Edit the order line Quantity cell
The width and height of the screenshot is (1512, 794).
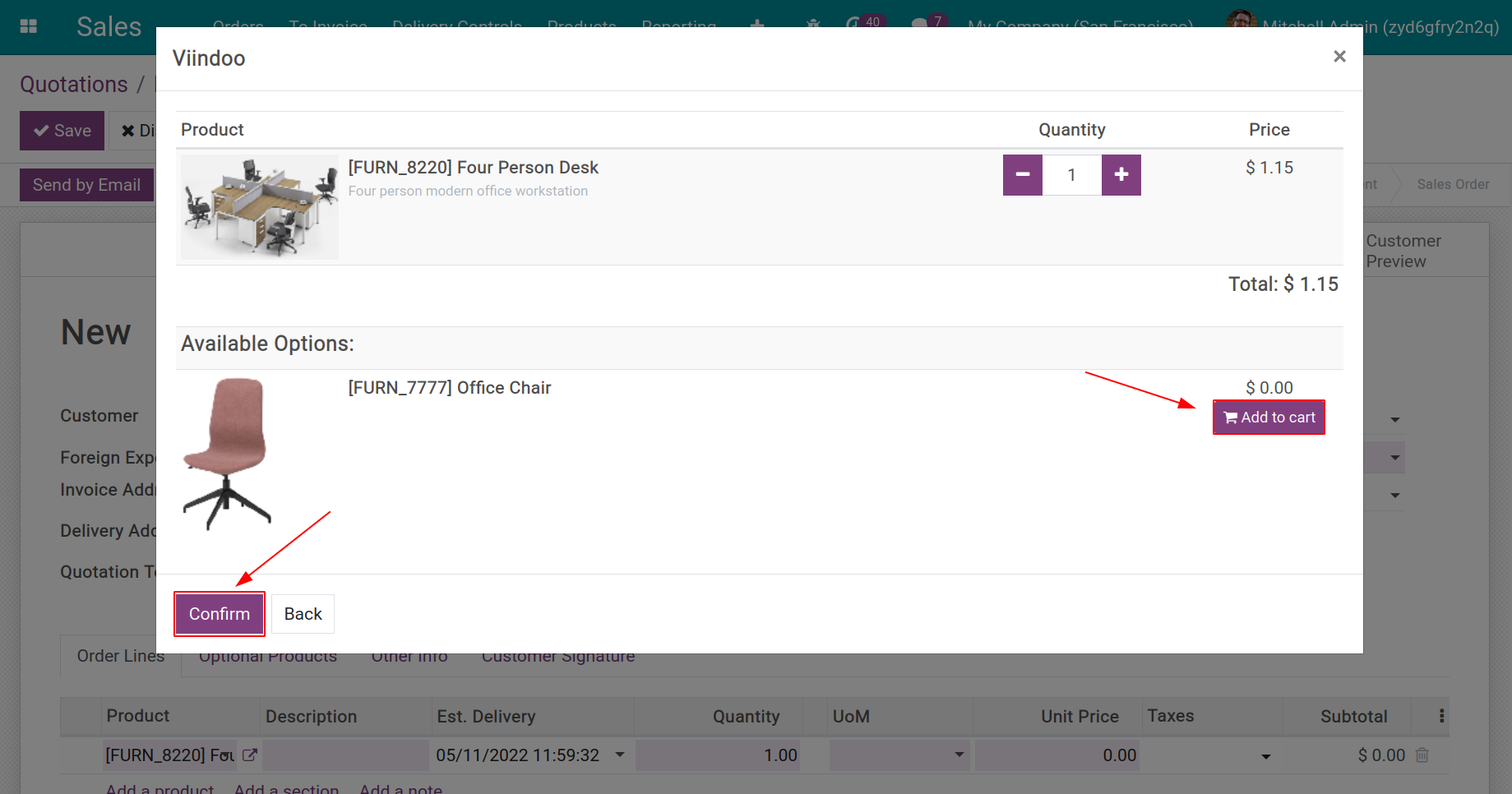717,755
